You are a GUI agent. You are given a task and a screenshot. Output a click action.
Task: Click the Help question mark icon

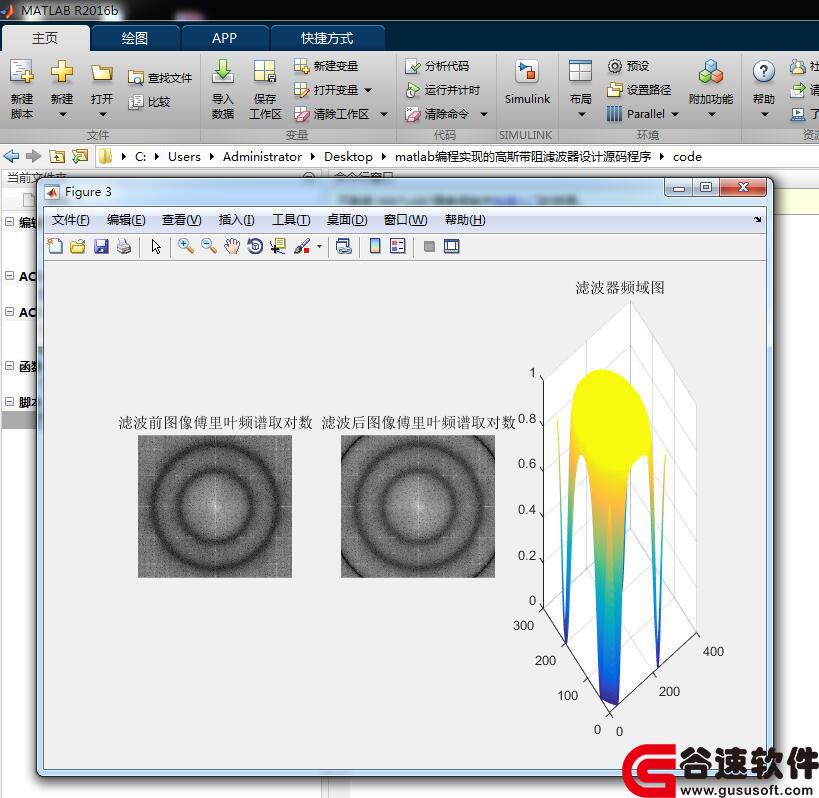(764, 72)
